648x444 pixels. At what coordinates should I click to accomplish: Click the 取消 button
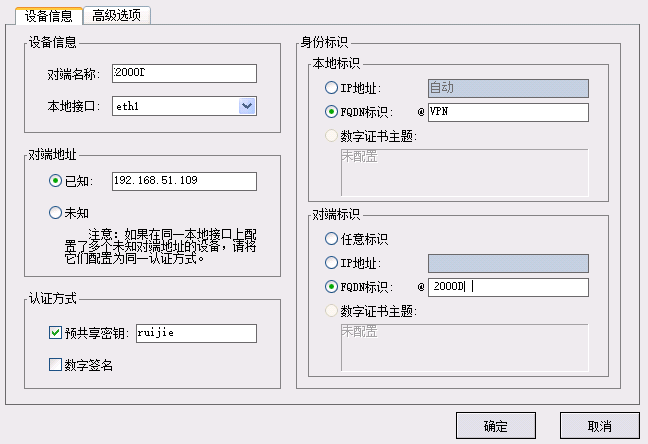click(x=600, y=425)
